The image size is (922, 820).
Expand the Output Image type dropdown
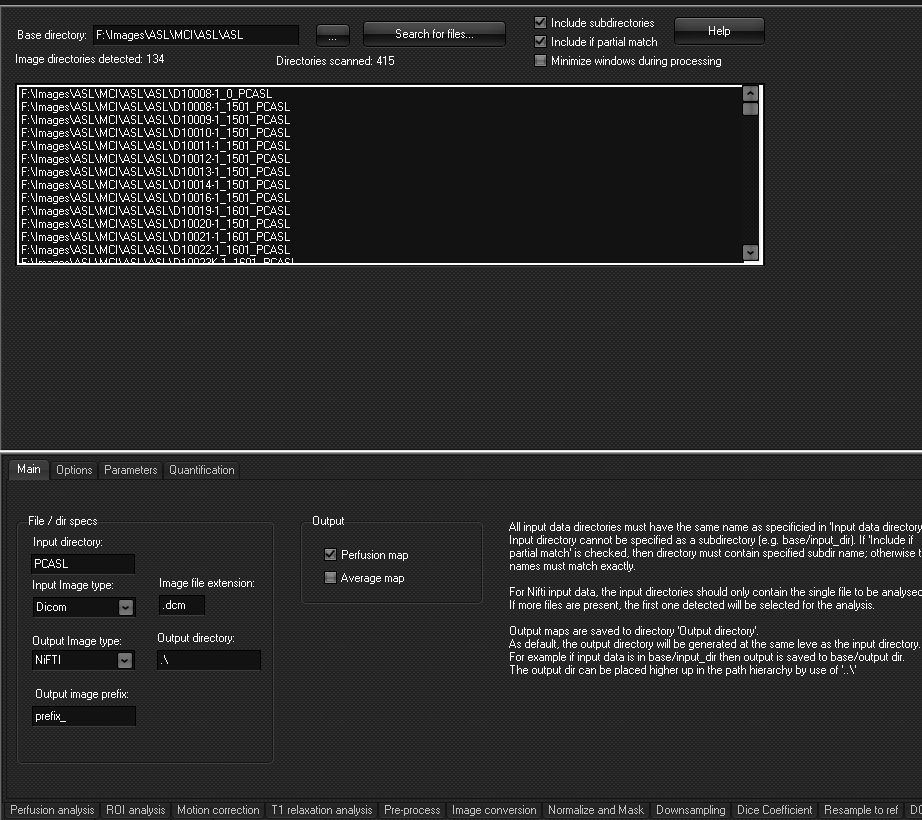click(x=125, y=661)
